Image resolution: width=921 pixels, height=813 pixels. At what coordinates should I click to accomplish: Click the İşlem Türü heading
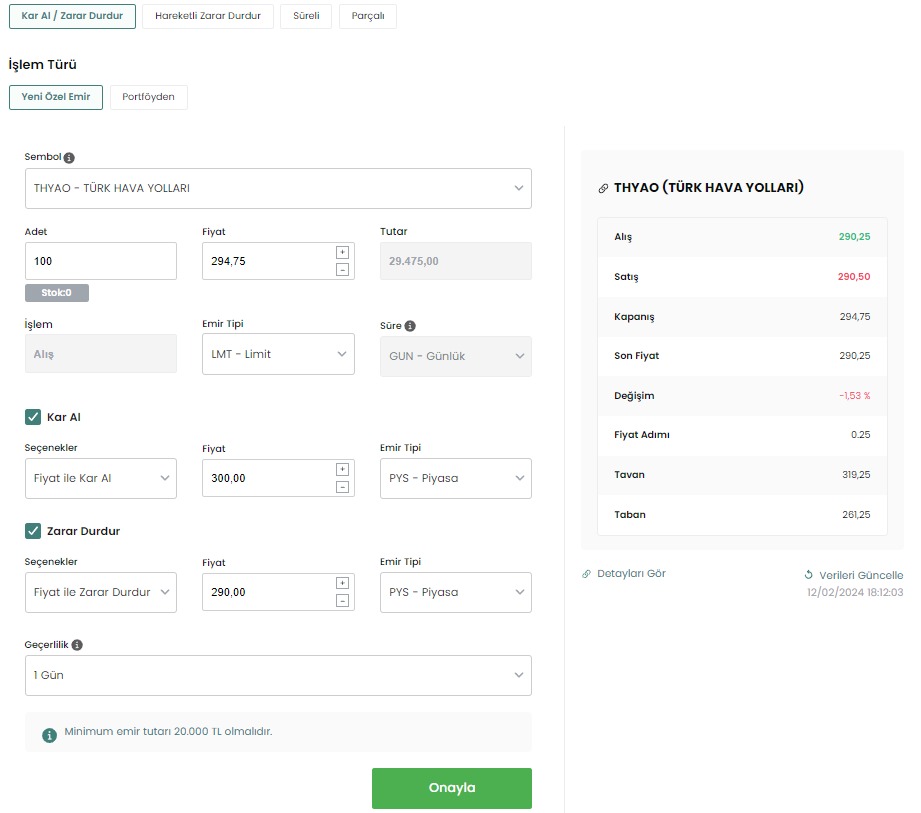pos(43,65)
